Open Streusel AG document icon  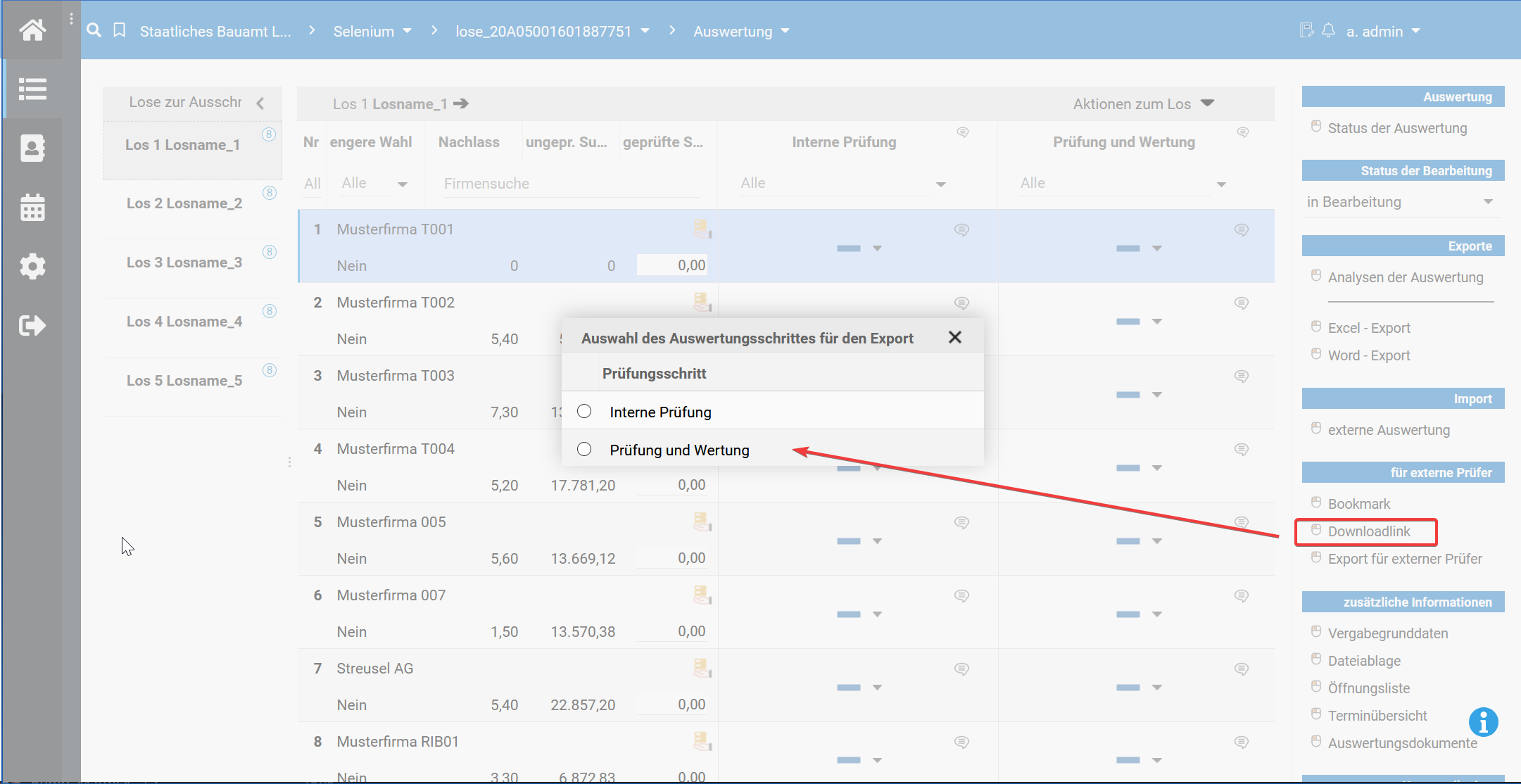click(702, 668)
